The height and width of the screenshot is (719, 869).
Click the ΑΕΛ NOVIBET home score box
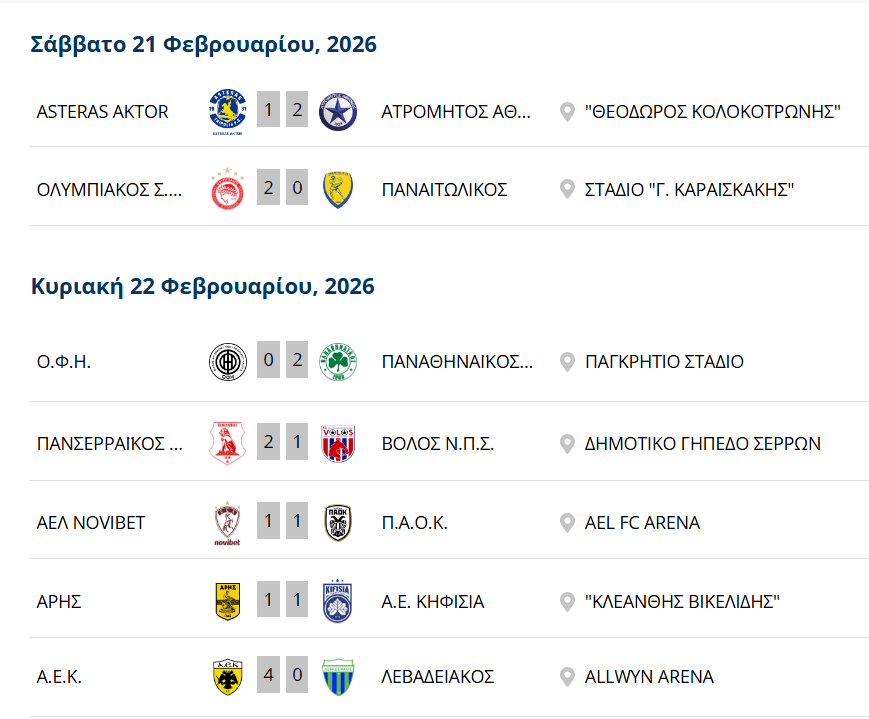268,521
